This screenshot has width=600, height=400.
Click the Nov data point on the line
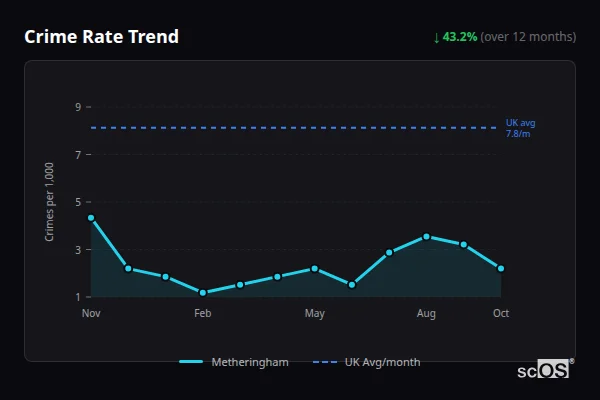(91, 218)
